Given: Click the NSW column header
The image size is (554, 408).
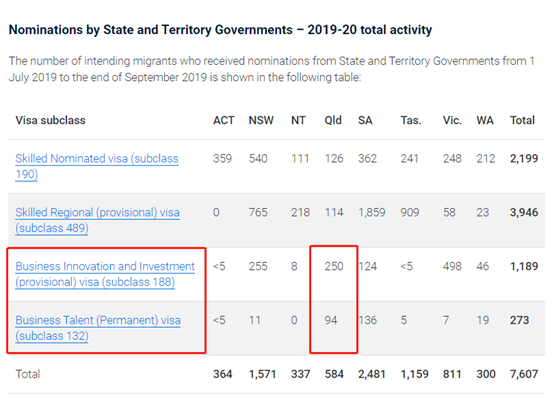Looking at the screenshot, I should 261,120.
